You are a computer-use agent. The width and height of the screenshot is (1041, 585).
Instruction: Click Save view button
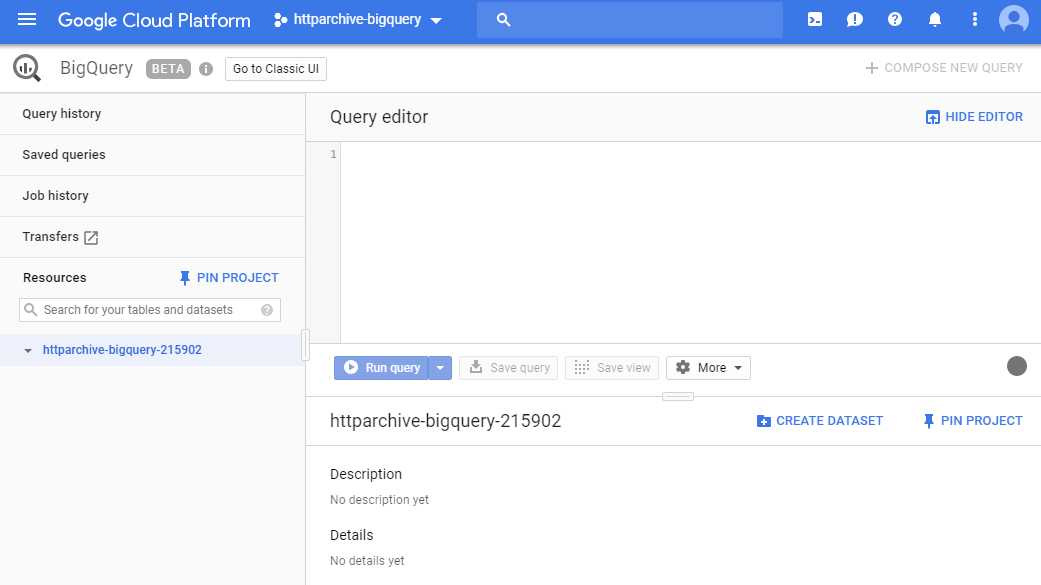(x=611, y=368)
